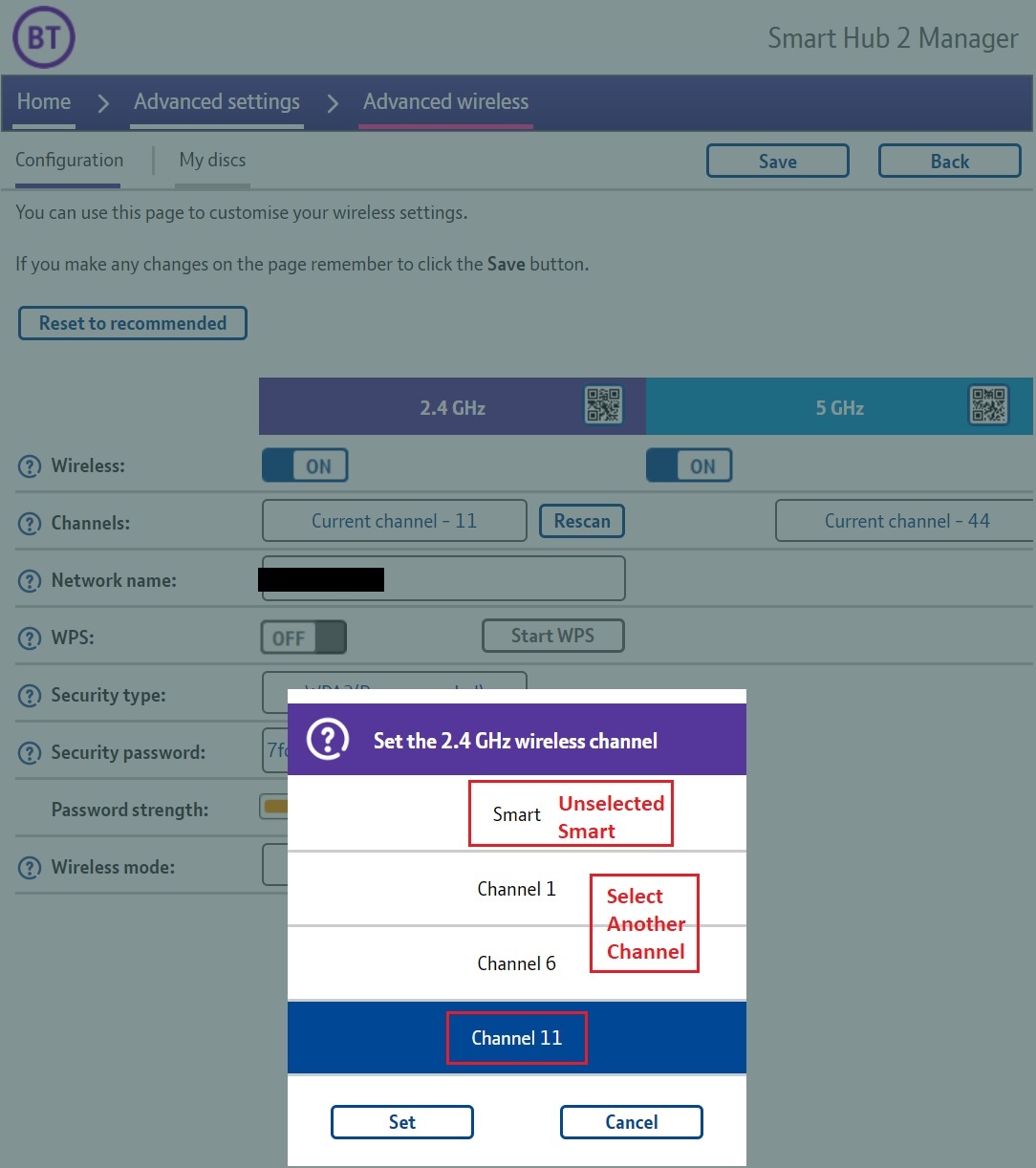The image size is (1036, 1168).
Task: Open the Current channel - 44 selector
Action: click(904, 520)
